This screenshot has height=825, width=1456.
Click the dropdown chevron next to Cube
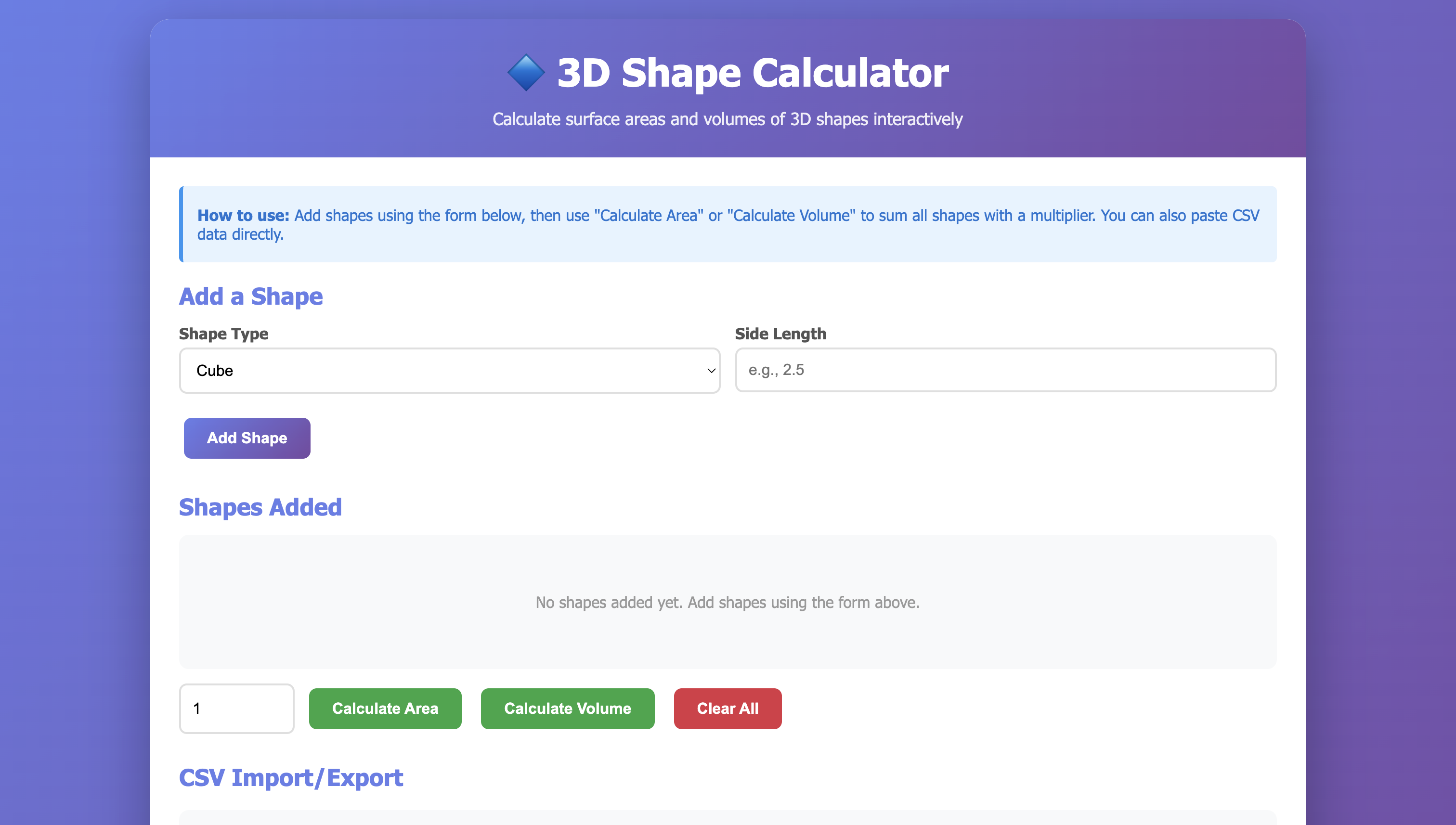coord(711,370)
